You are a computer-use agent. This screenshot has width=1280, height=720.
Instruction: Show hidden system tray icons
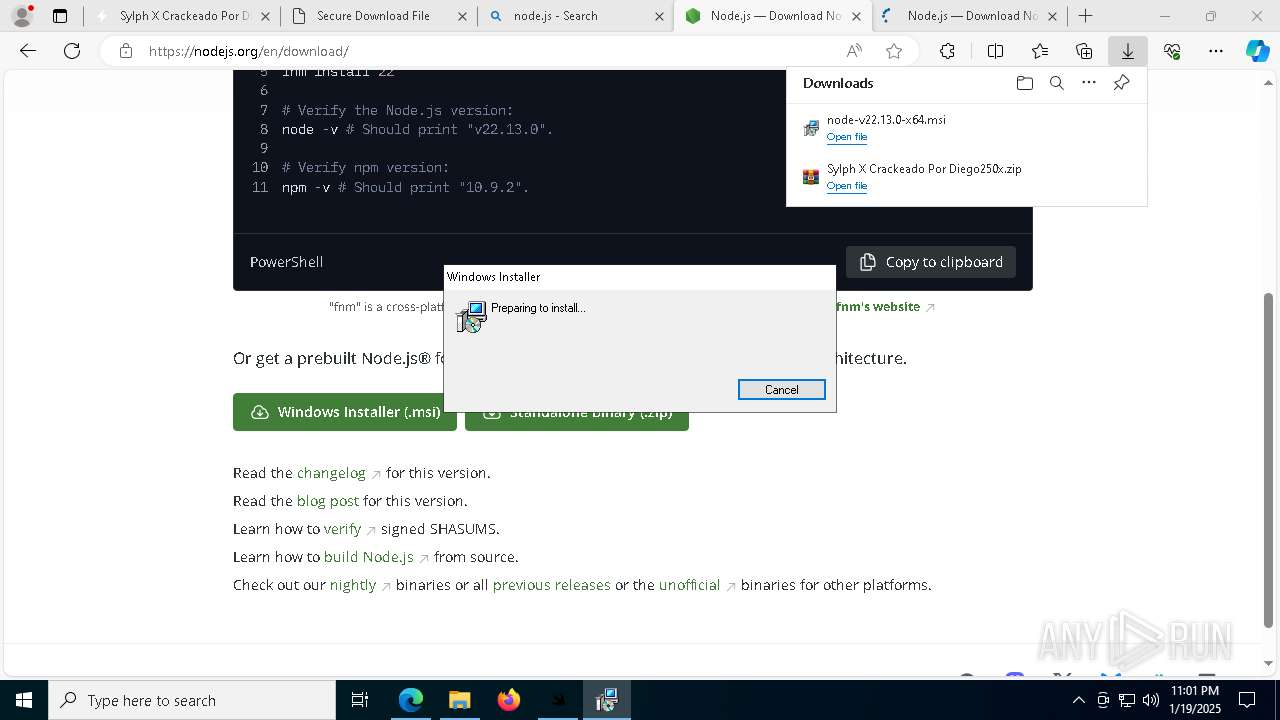click(1078, 700)
